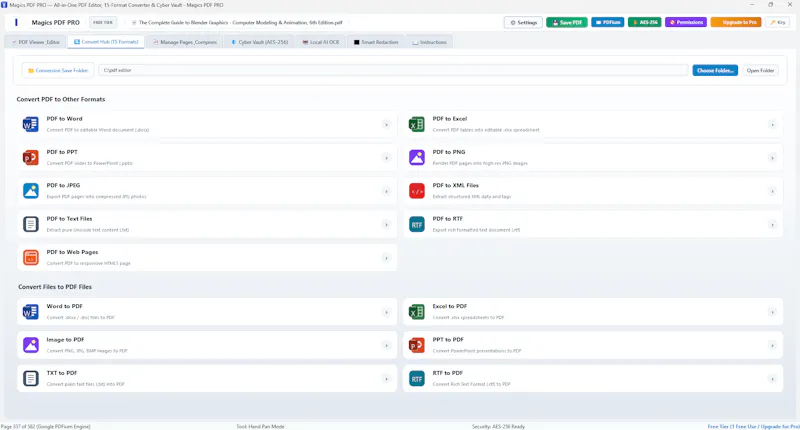Click the Free Tier upgrade link in status bar
This screenshot has width=800, height=430.
pyautogui.click(x=754, y=426)
